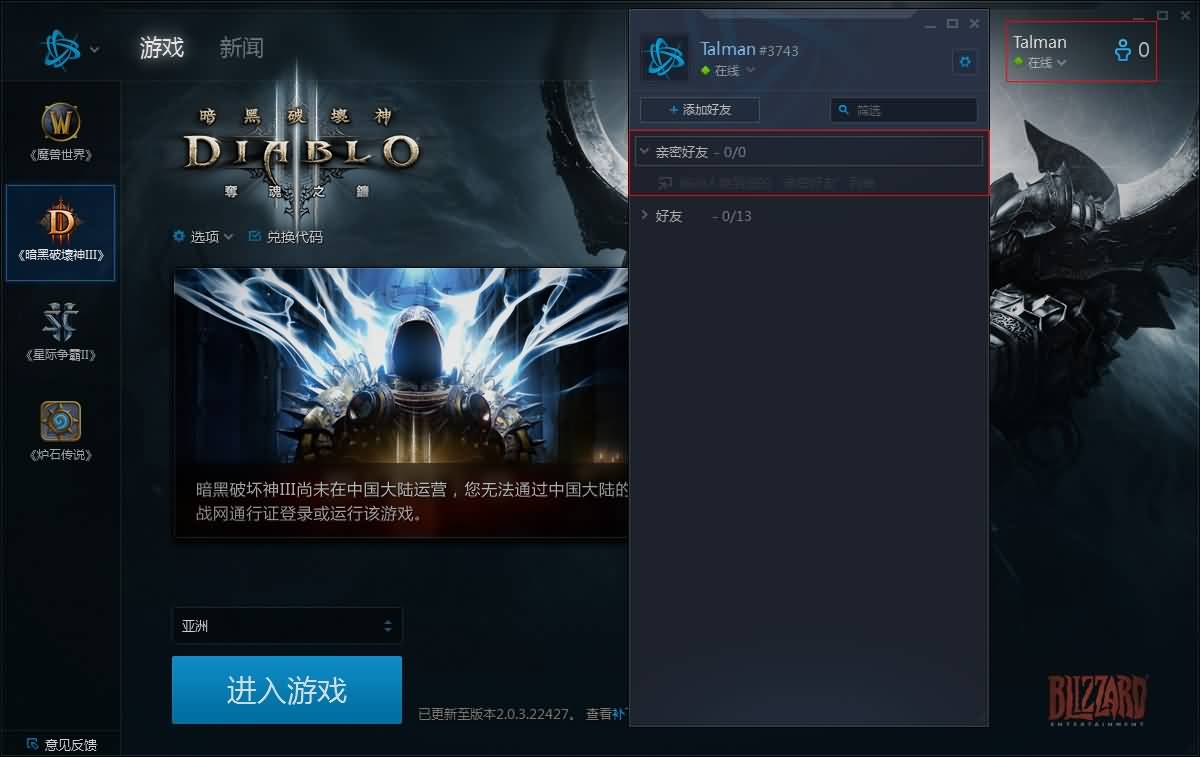Open the 在线 status dropdown in friends panel
This screenshot has width=1200, height=757.
point(728,70)
